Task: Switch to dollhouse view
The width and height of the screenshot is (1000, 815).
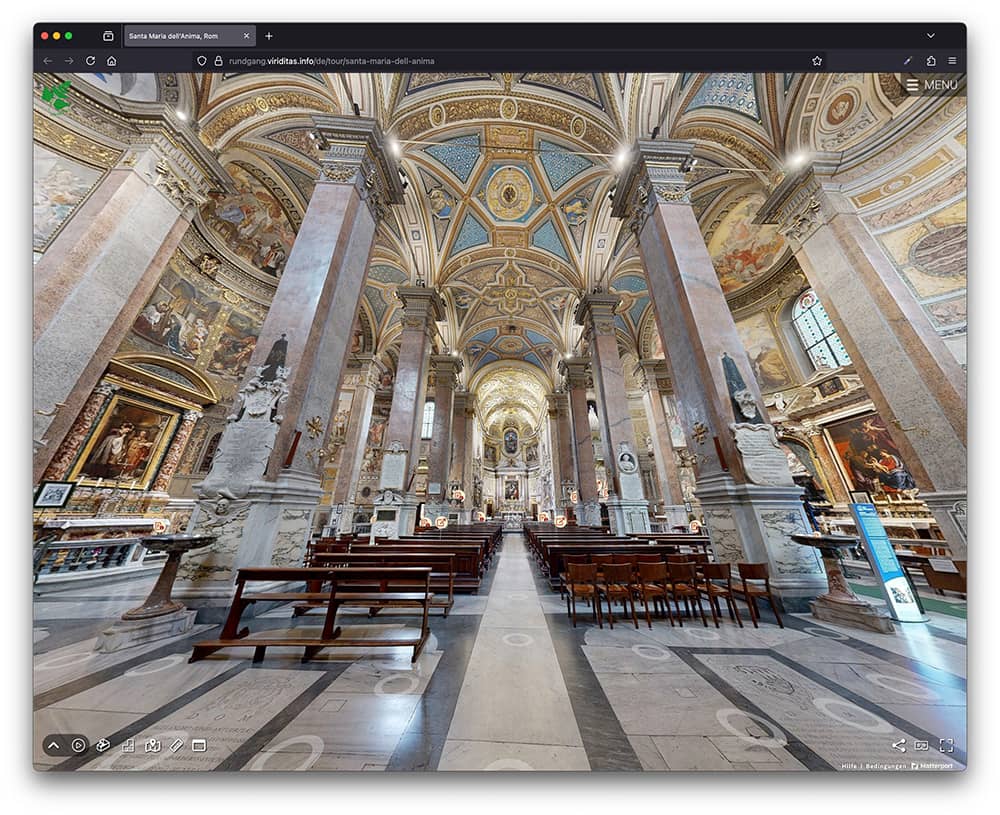Action: (x=103, y=745)
